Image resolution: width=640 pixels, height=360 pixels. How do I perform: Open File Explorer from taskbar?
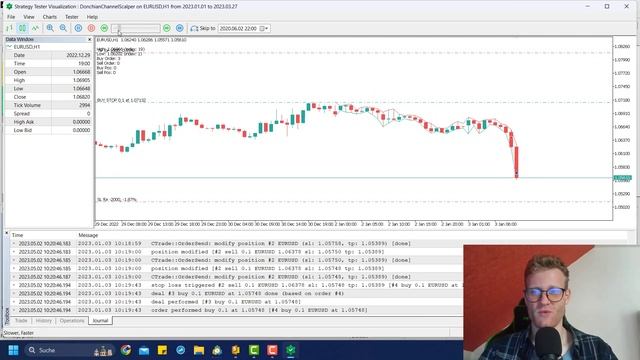pos(199,350)
